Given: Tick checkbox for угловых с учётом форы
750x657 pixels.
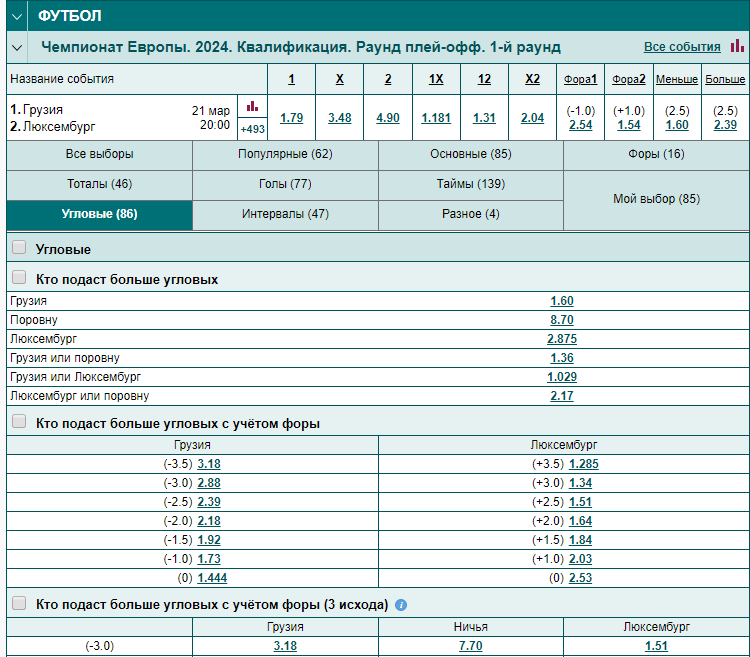Looking at the screenshot, I should (x=19, y=421).
